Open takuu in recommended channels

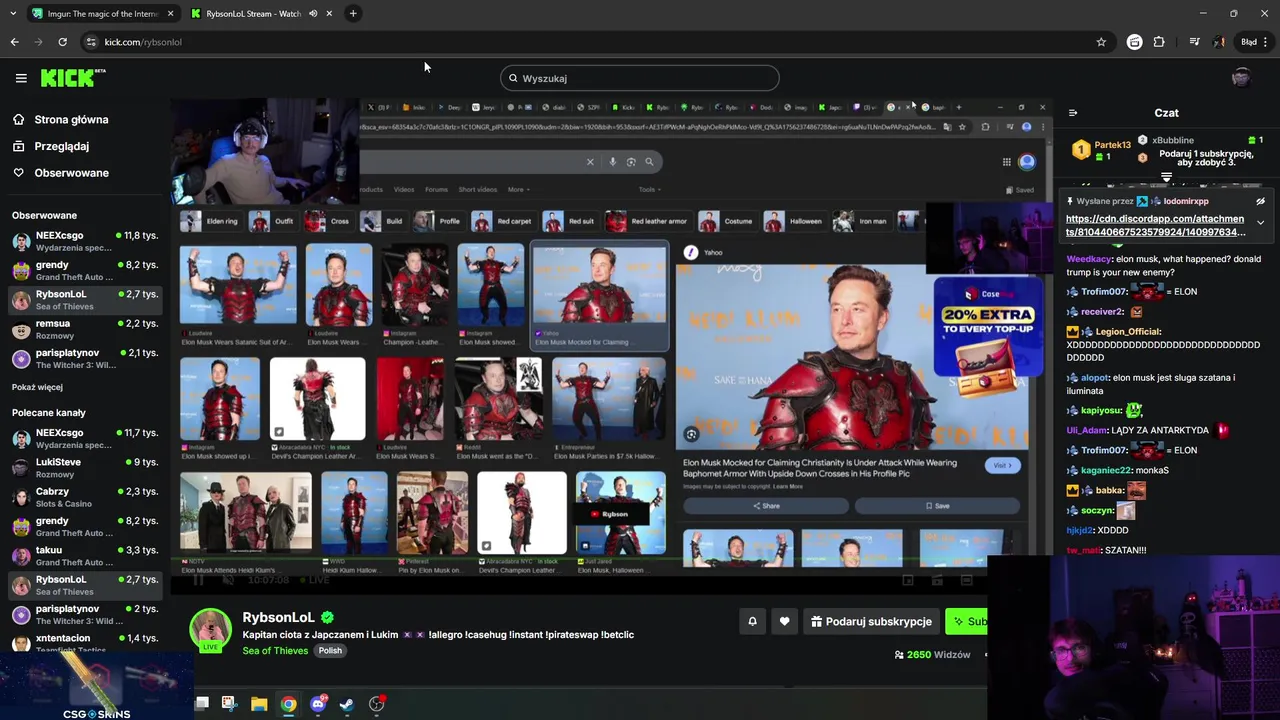[84, 556]
